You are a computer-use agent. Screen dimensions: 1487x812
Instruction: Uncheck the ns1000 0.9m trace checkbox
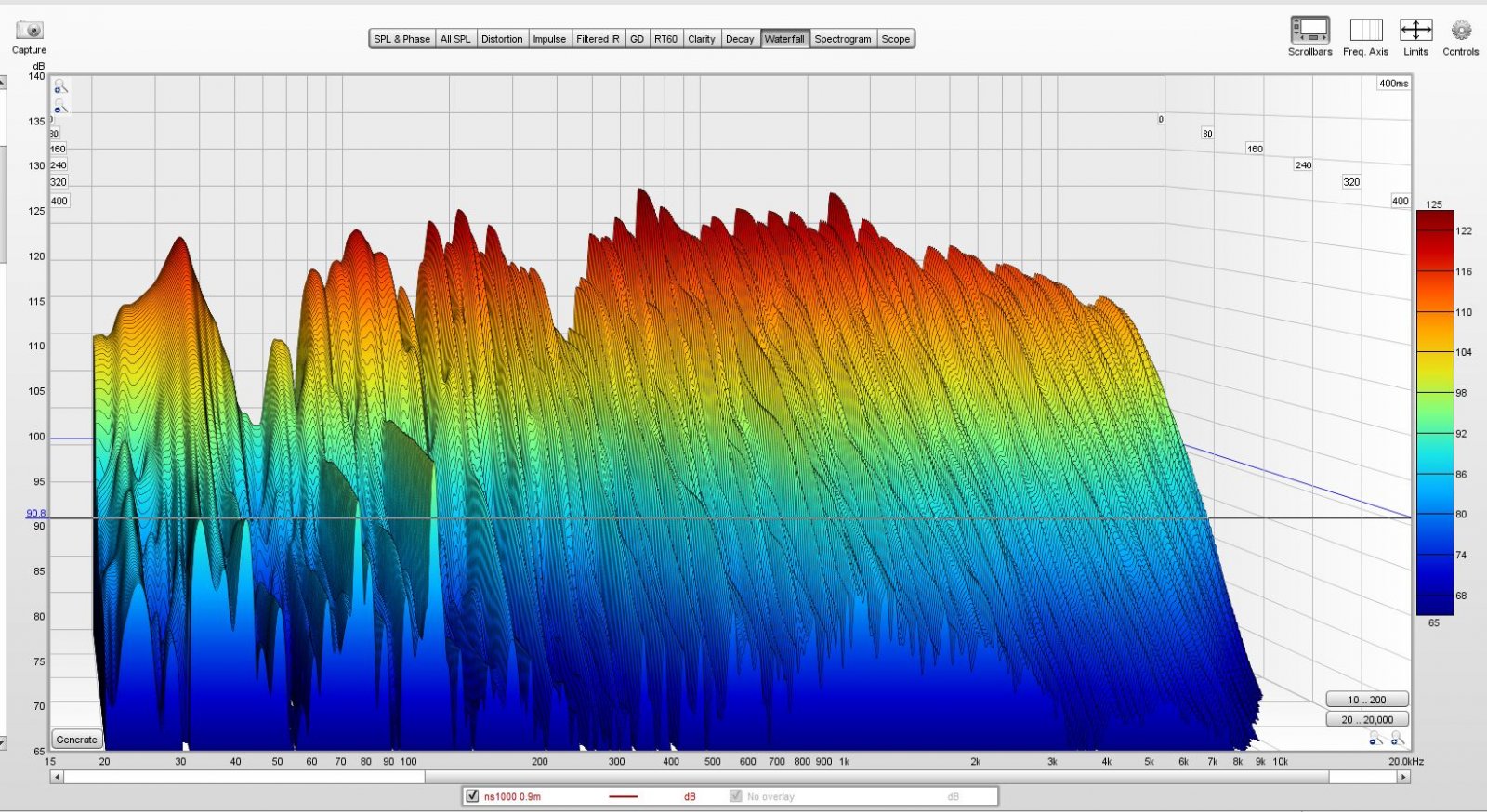(x=472, y=796)
